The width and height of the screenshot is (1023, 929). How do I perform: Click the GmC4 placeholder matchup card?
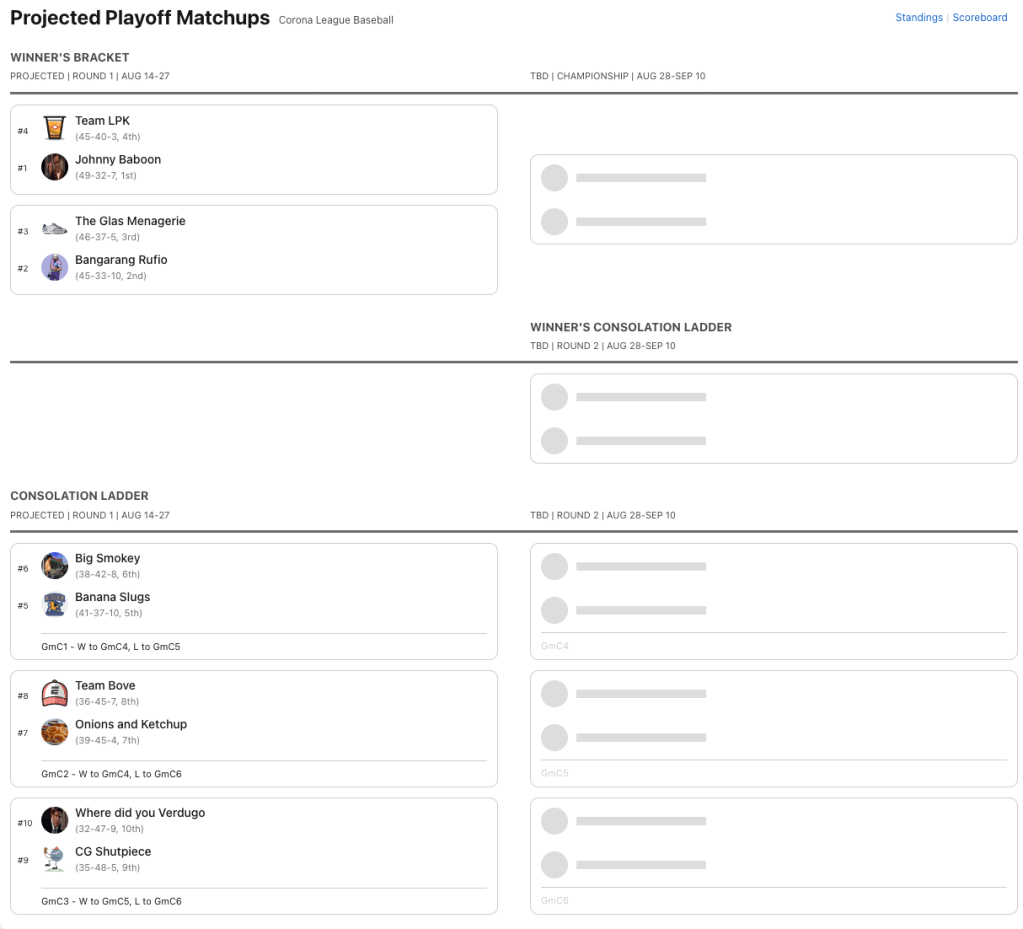[773, 601]
